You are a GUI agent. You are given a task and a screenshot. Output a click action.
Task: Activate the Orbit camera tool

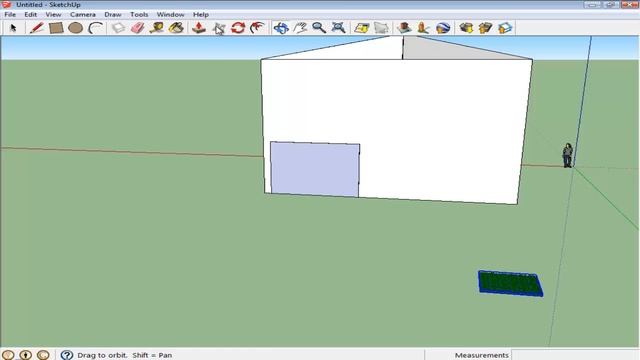281,28
